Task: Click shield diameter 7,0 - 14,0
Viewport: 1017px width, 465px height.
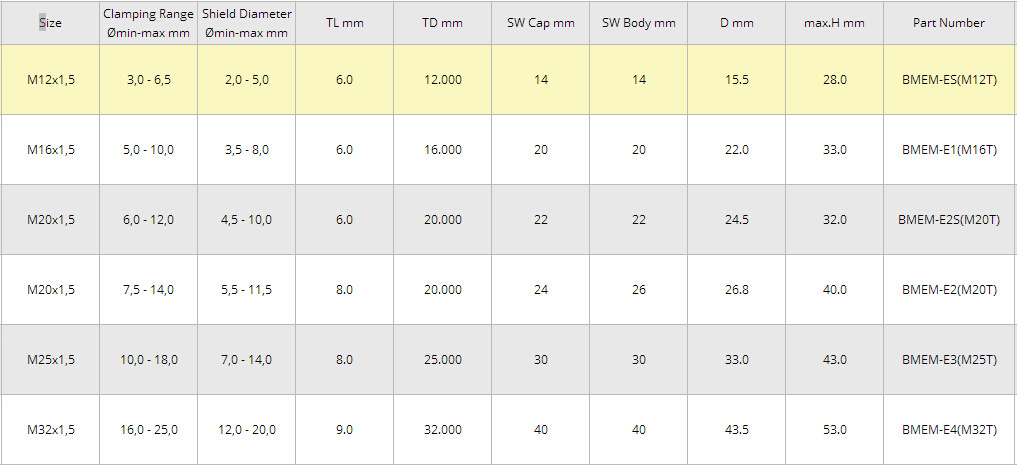Action: pyautogui.click(x=246, y=360)
